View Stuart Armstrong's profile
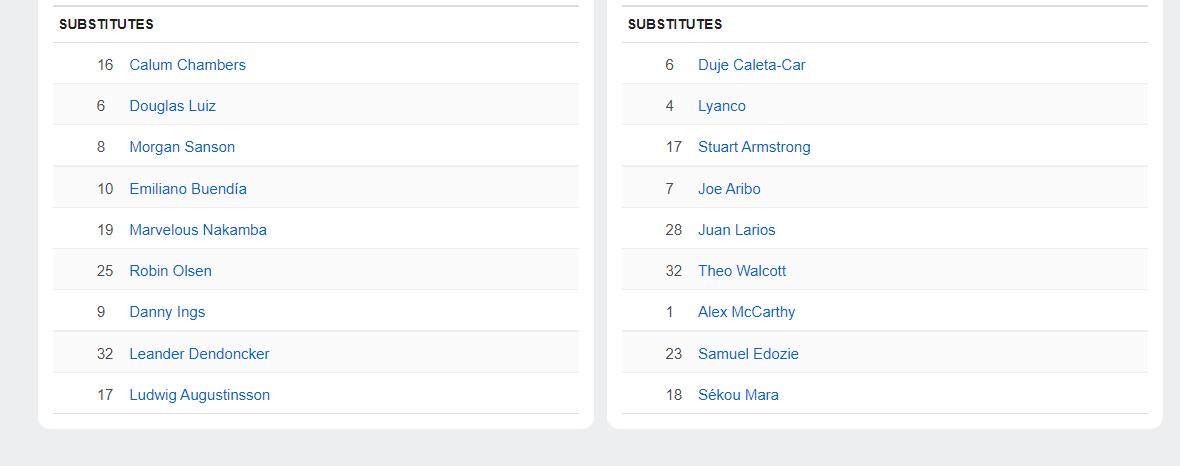The image size is (1180, 466). (x=754, y=147)
